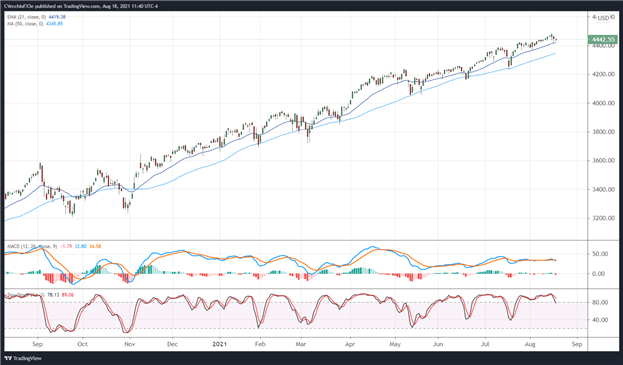Click the MACD indicator legend
This screenshot has height=365, width=623.
[54, 246]
